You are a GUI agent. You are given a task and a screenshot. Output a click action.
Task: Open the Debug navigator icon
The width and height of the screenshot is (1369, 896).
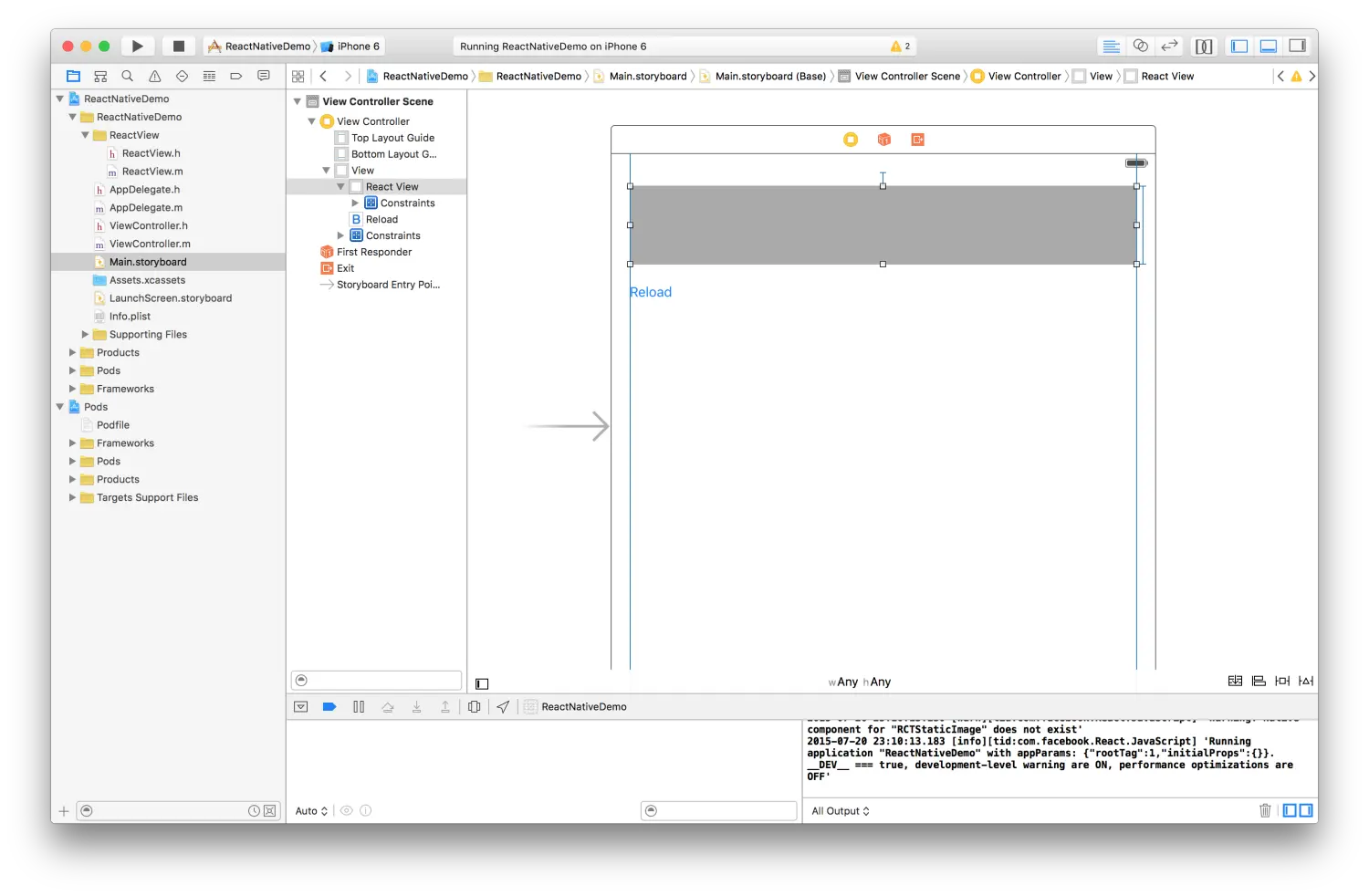[x=209, y=77]
